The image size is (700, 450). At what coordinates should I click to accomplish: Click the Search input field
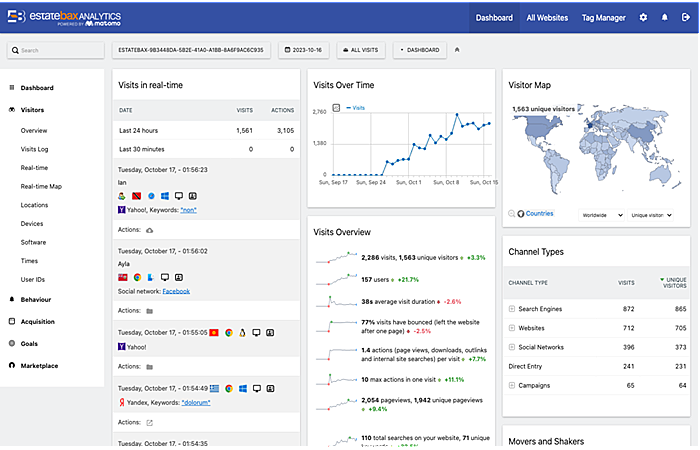tap(56, 50)
